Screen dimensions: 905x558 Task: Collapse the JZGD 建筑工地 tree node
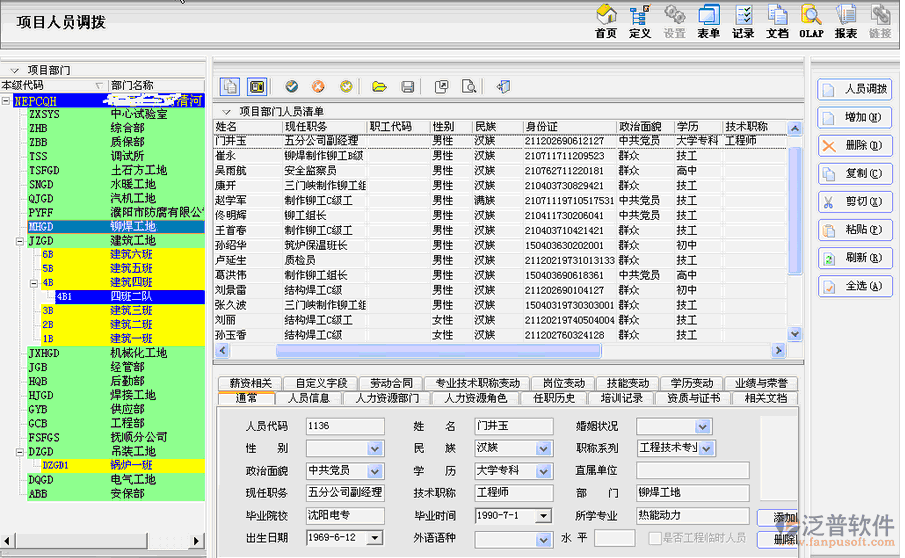pos(21,241)
